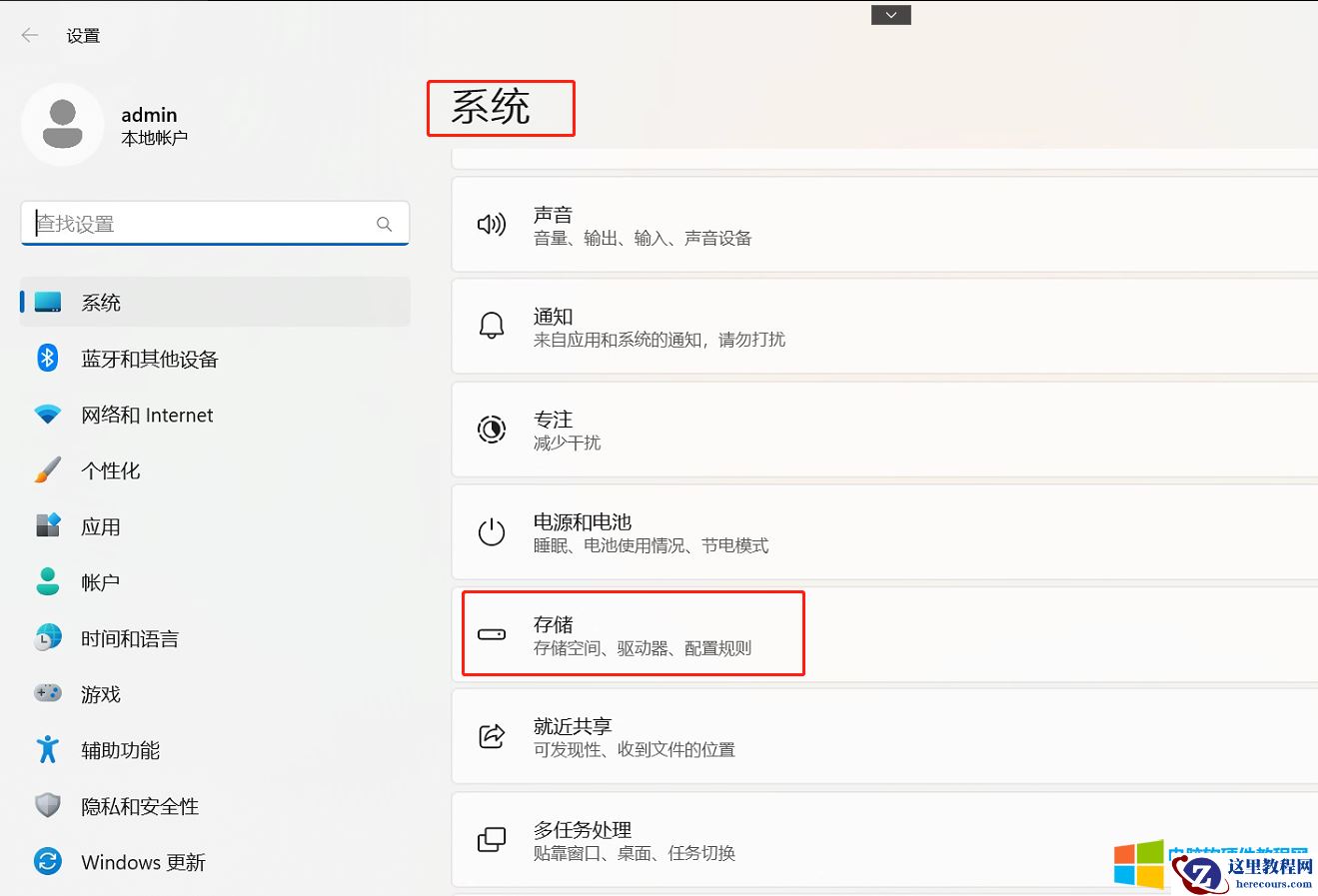Image resolution: width=1318 pixels, height=896 pixels.
Task: Click the focus dial icon beside 专注
Action: tap(492, 430)
